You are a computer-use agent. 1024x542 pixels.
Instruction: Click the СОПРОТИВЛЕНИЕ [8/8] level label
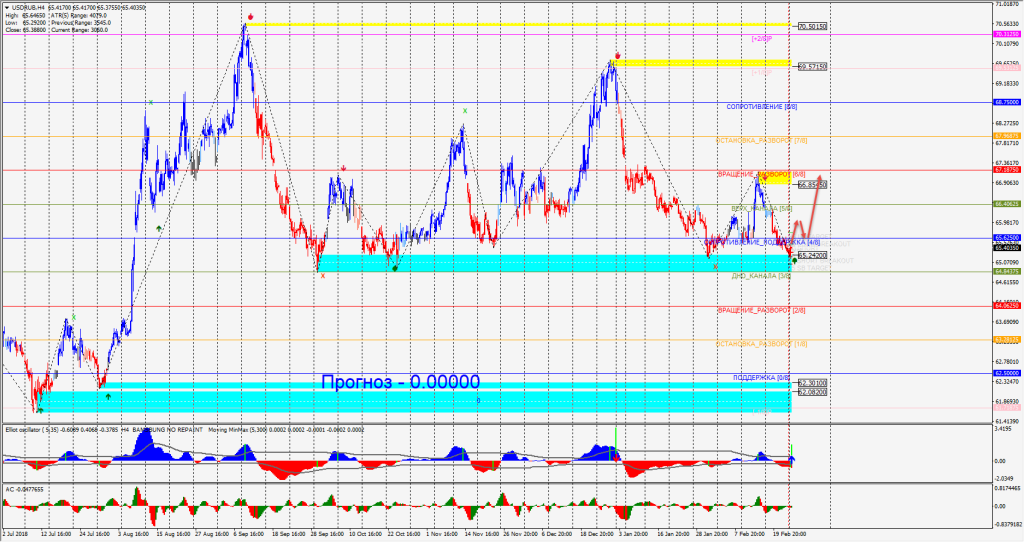point(761,106)
